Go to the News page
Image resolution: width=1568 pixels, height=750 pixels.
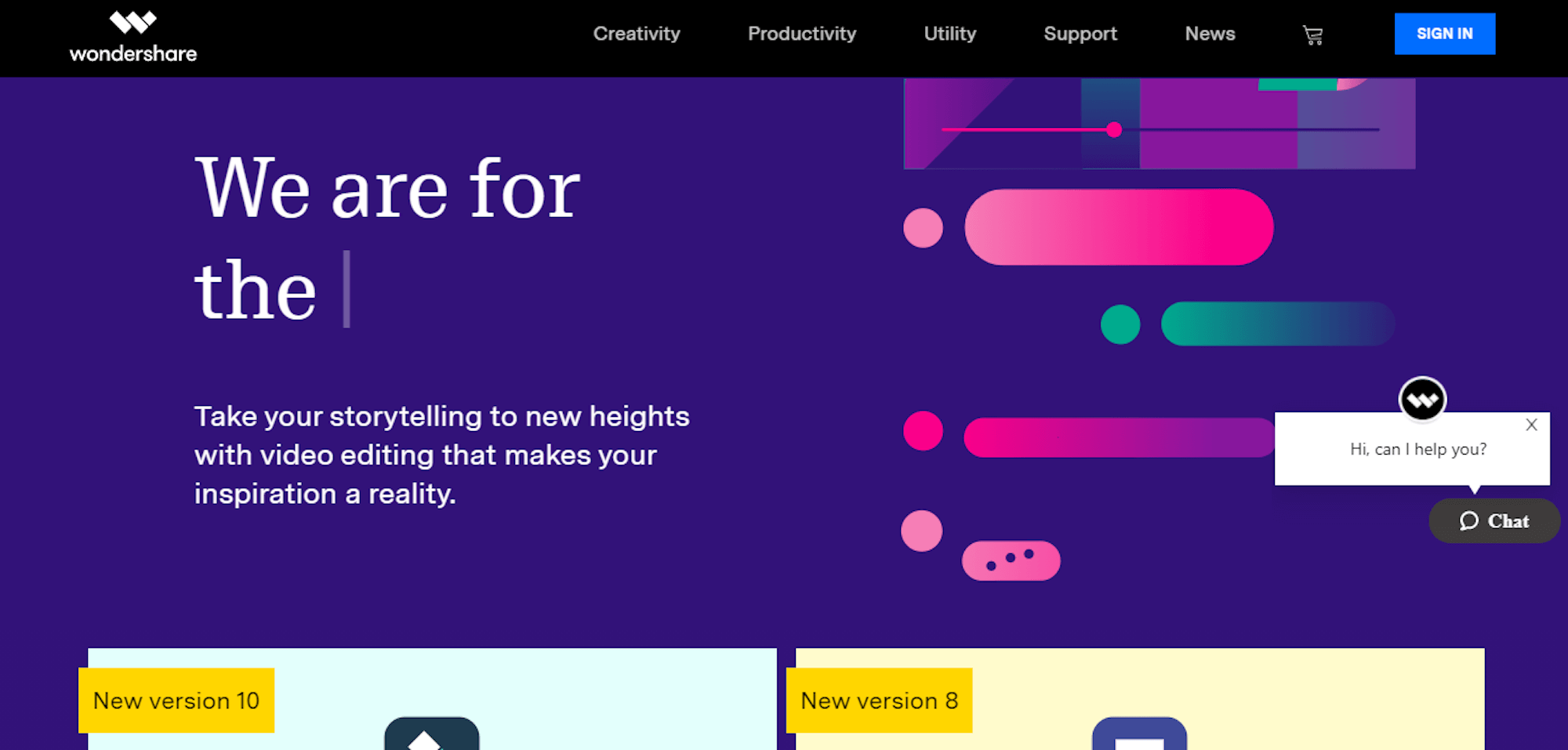pos(1210,34)
